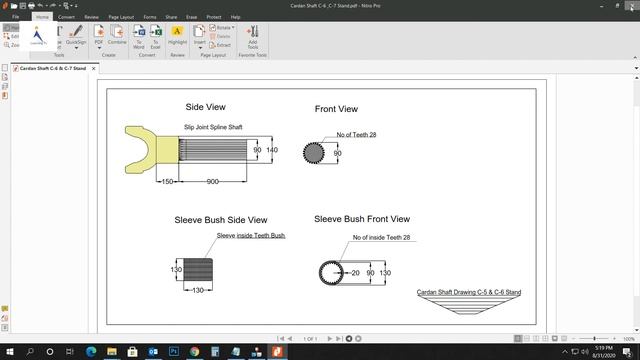Select facing continuous view mode

coord(545,339)
